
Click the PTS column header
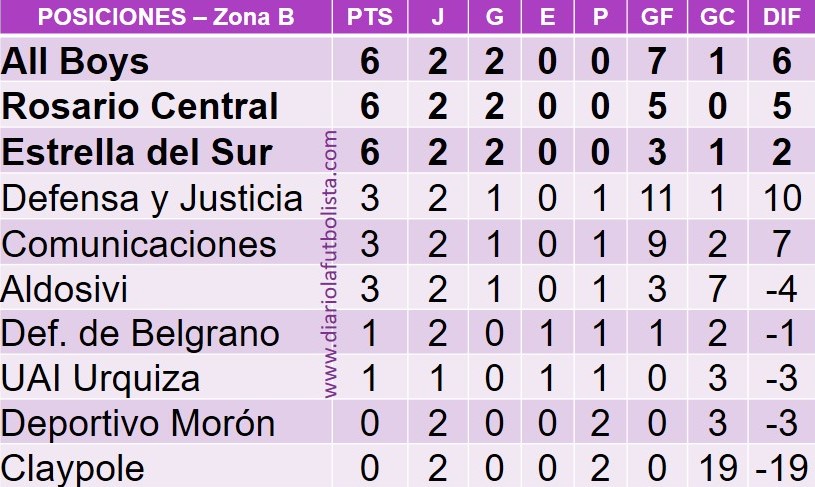tap(370, 17)
